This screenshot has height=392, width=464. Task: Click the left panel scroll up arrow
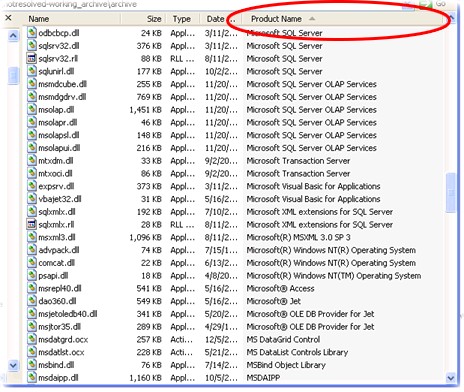point(13,35)
